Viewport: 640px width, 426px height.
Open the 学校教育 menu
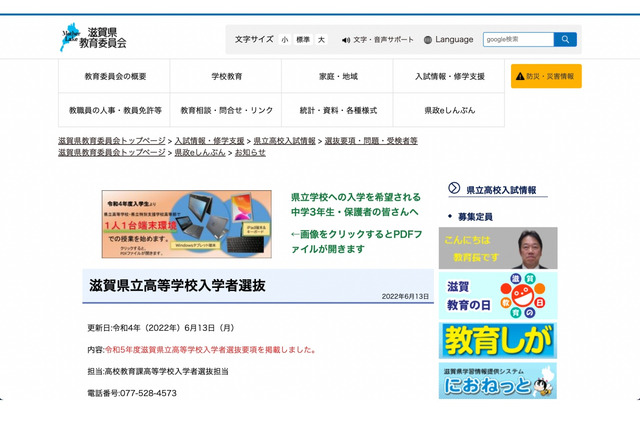tap(226, 76)
